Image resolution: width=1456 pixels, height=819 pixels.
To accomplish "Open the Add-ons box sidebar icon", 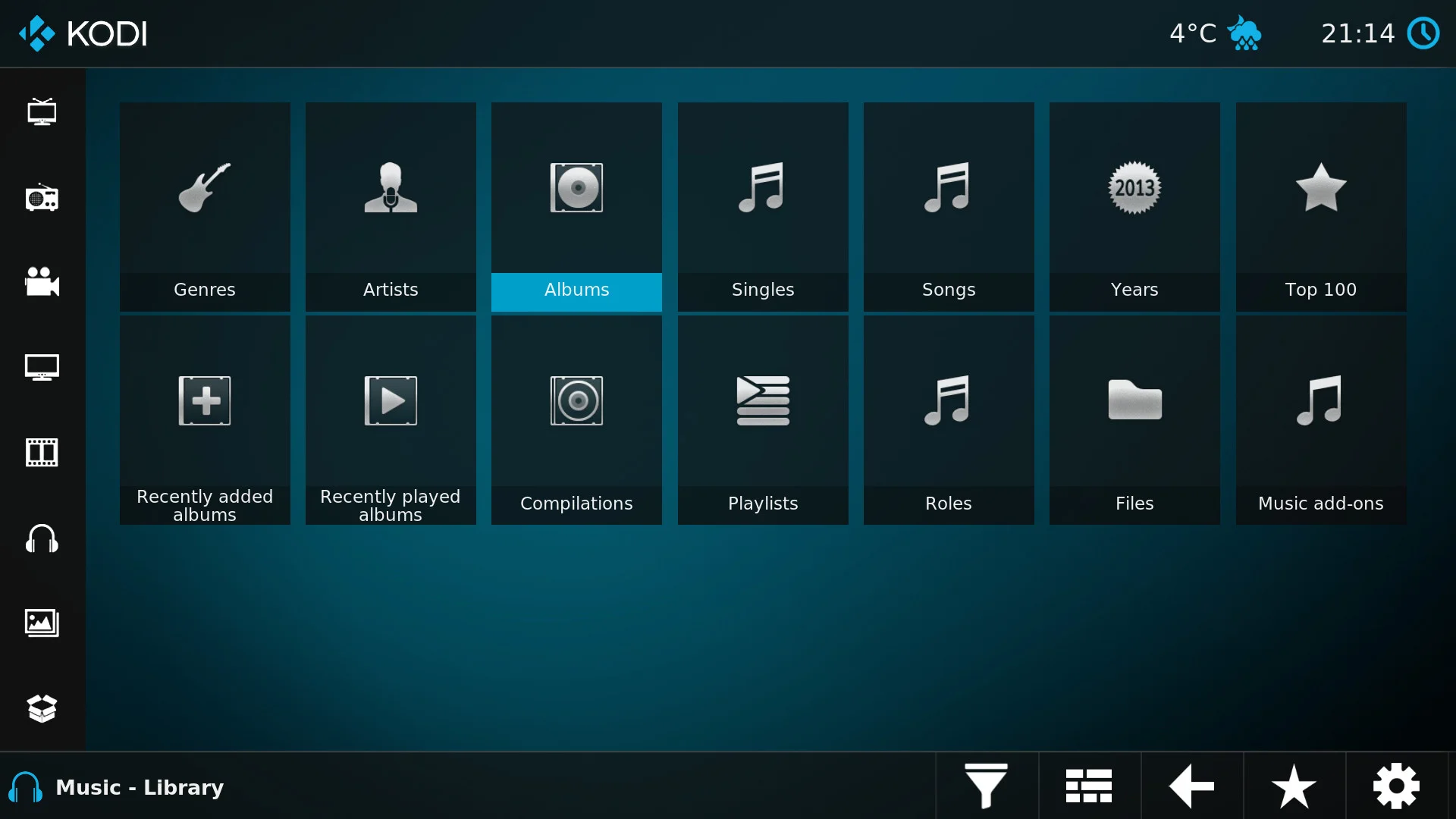I will tap(42, 708).
